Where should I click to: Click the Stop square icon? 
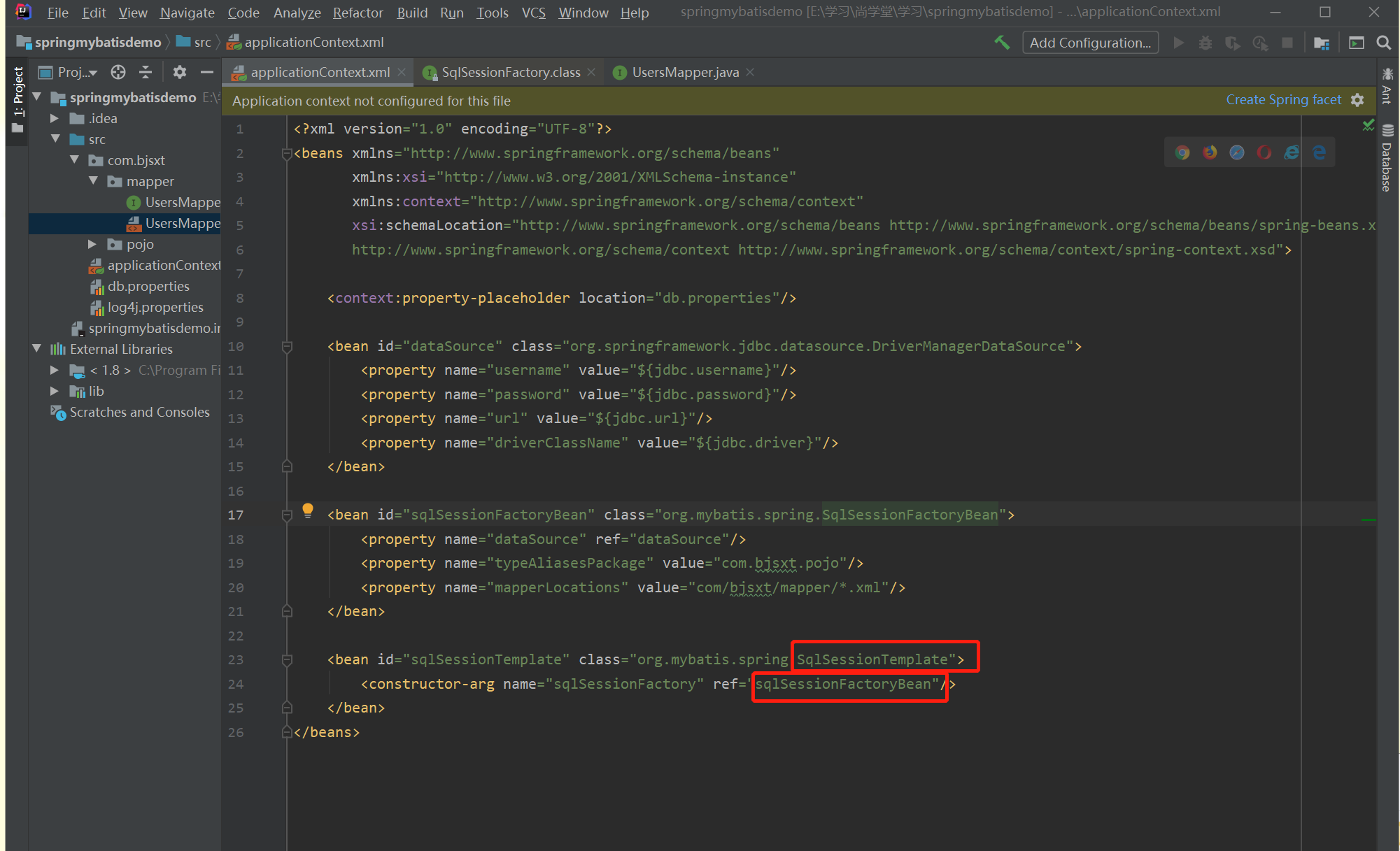coord(1287,43)
